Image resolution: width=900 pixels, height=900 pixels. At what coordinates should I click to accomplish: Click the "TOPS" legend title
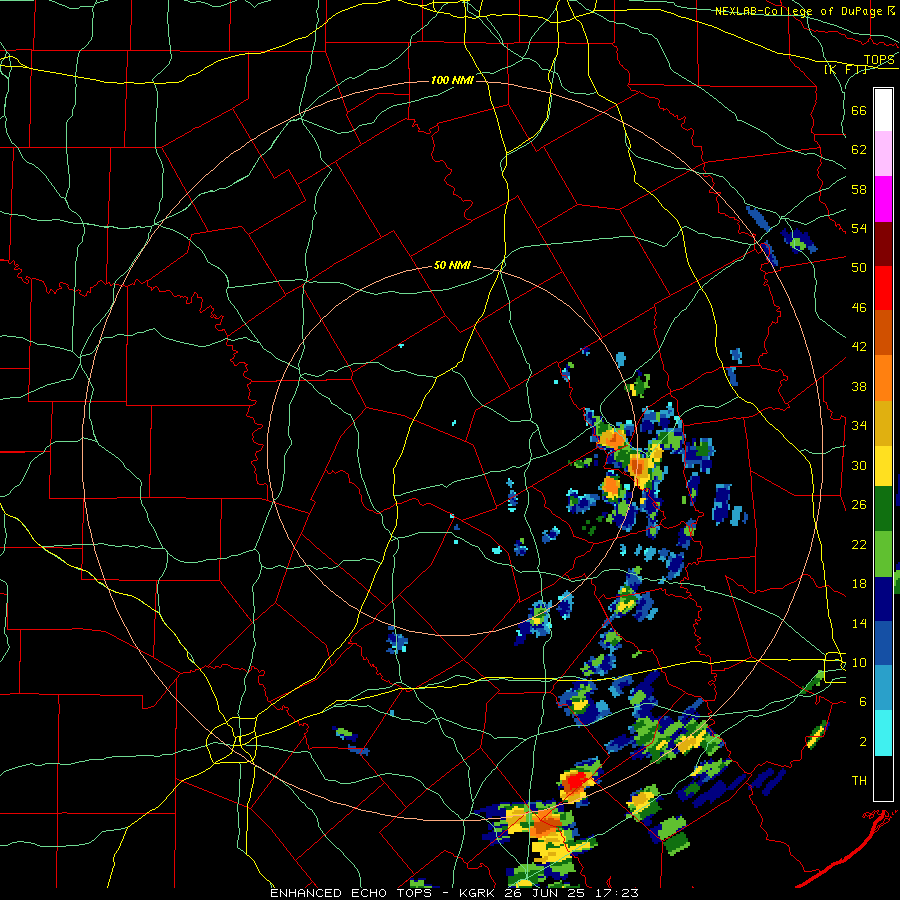879,59
